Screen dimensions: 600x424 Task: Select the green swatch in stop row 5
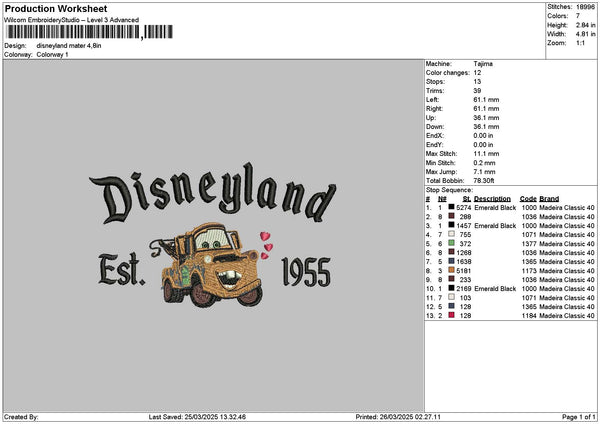click(x=452, y=243)
